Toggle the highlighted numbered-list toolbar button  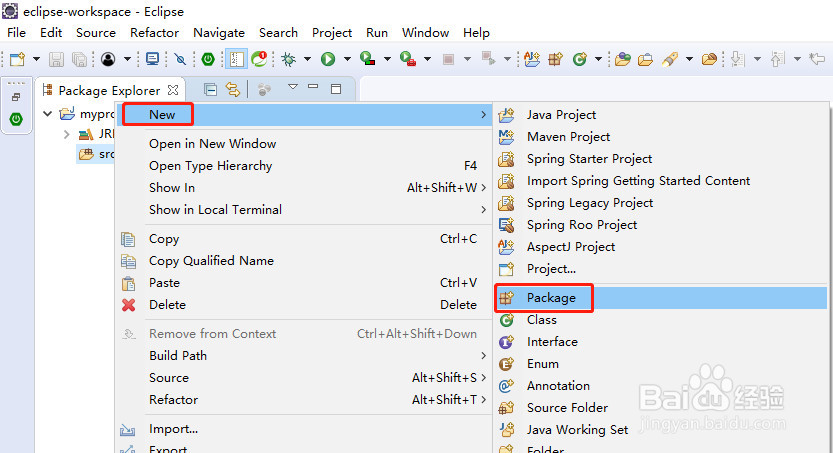coord(236,59)
